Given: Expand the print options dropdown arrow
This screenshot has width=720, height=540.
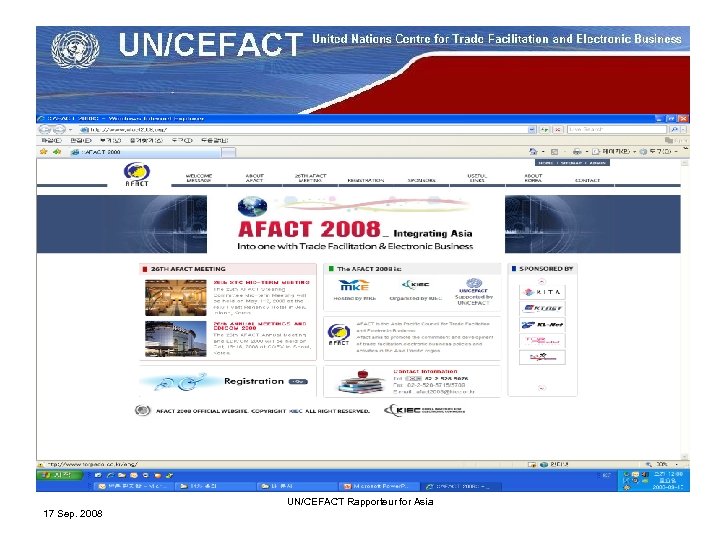Looking at the screenshot, I should (587, 152).
